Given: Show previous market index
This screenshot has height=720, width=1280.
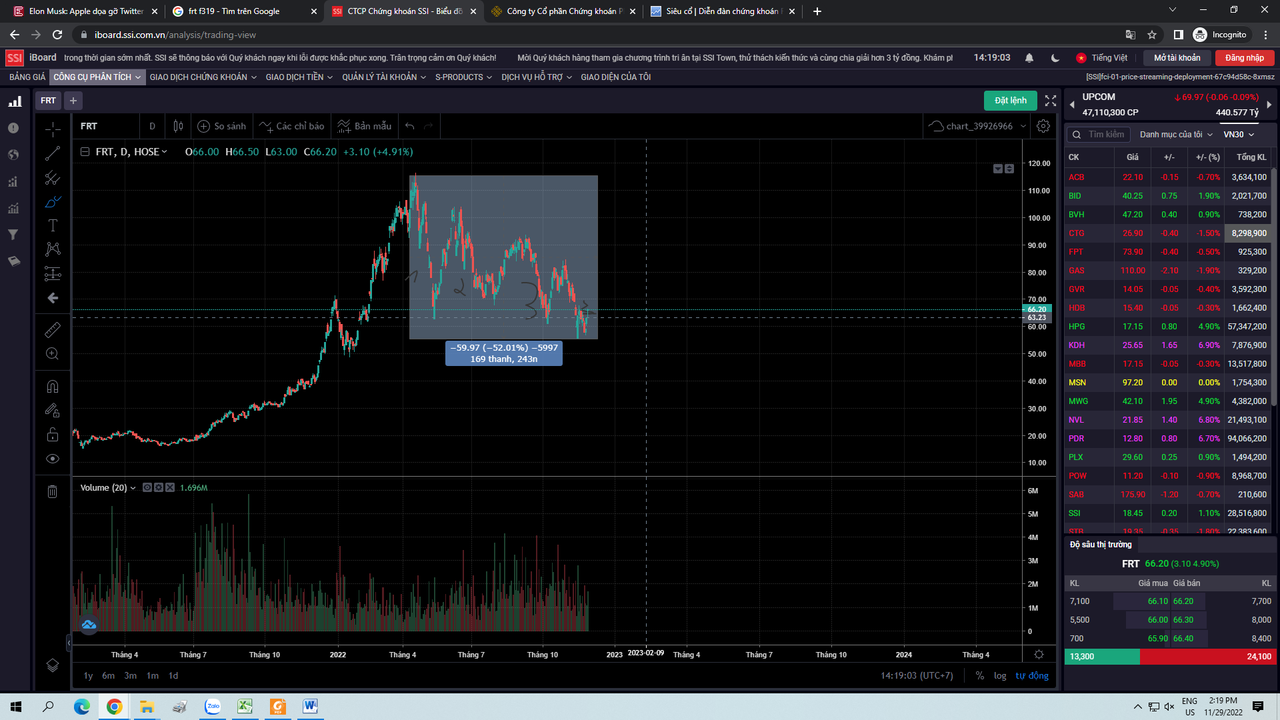Looking at the screenshot, I should pyautogui.click(x=1072, y=104).
